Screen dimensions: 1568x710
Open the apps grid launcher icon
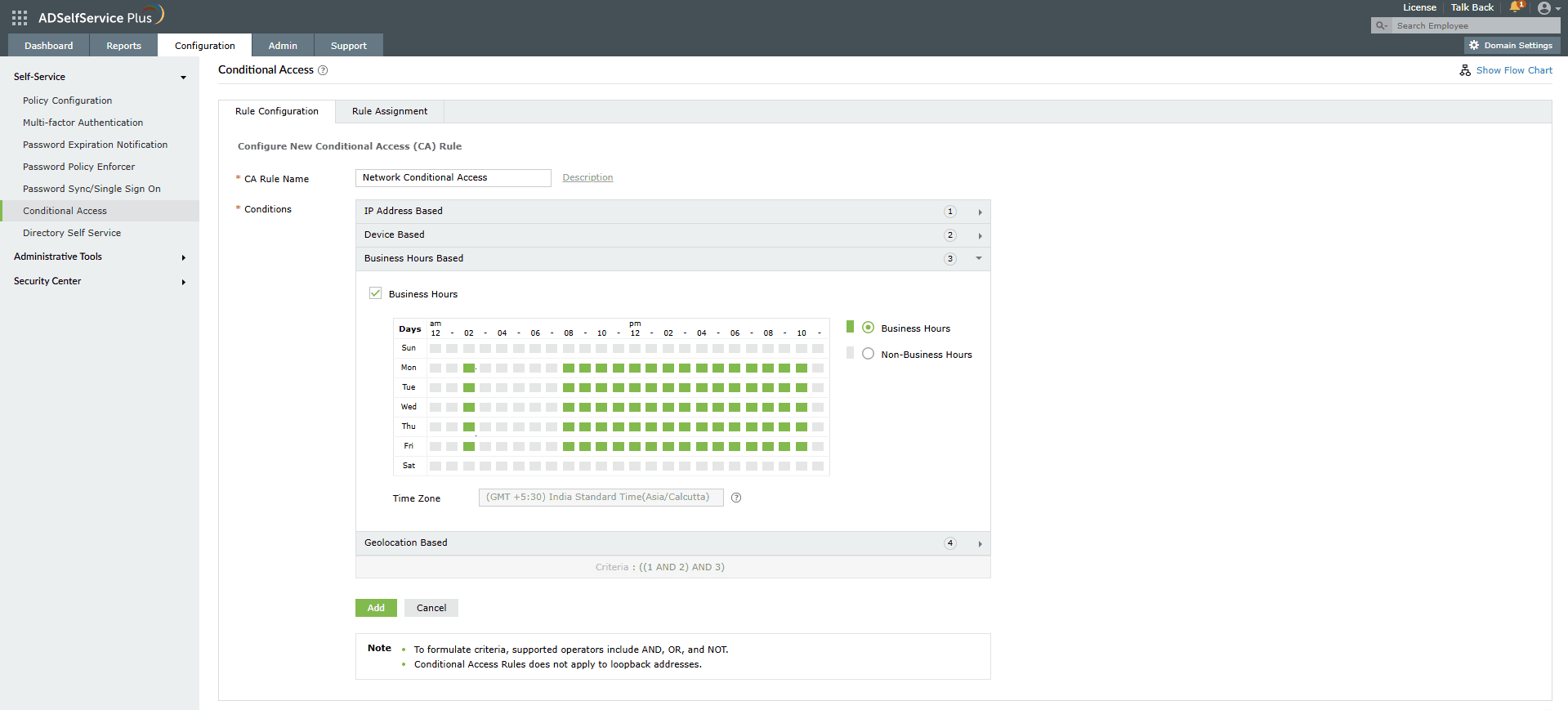[x=20, y=17]
